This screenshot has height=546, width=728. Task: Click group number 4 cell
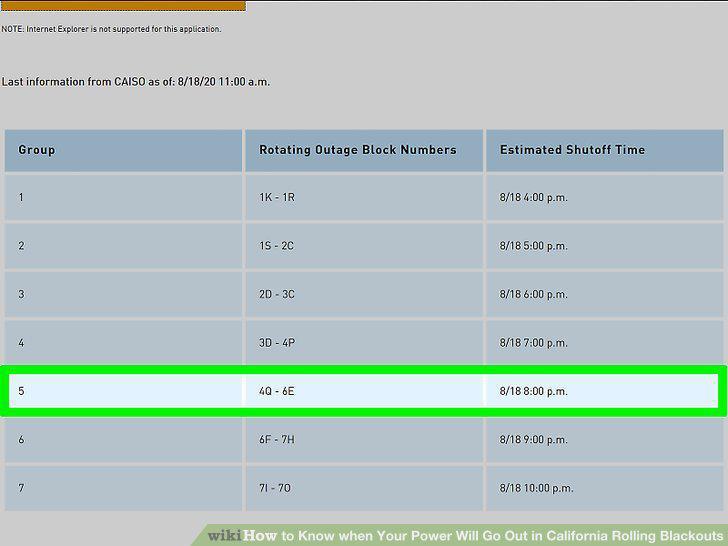click(x=123, y=343)
